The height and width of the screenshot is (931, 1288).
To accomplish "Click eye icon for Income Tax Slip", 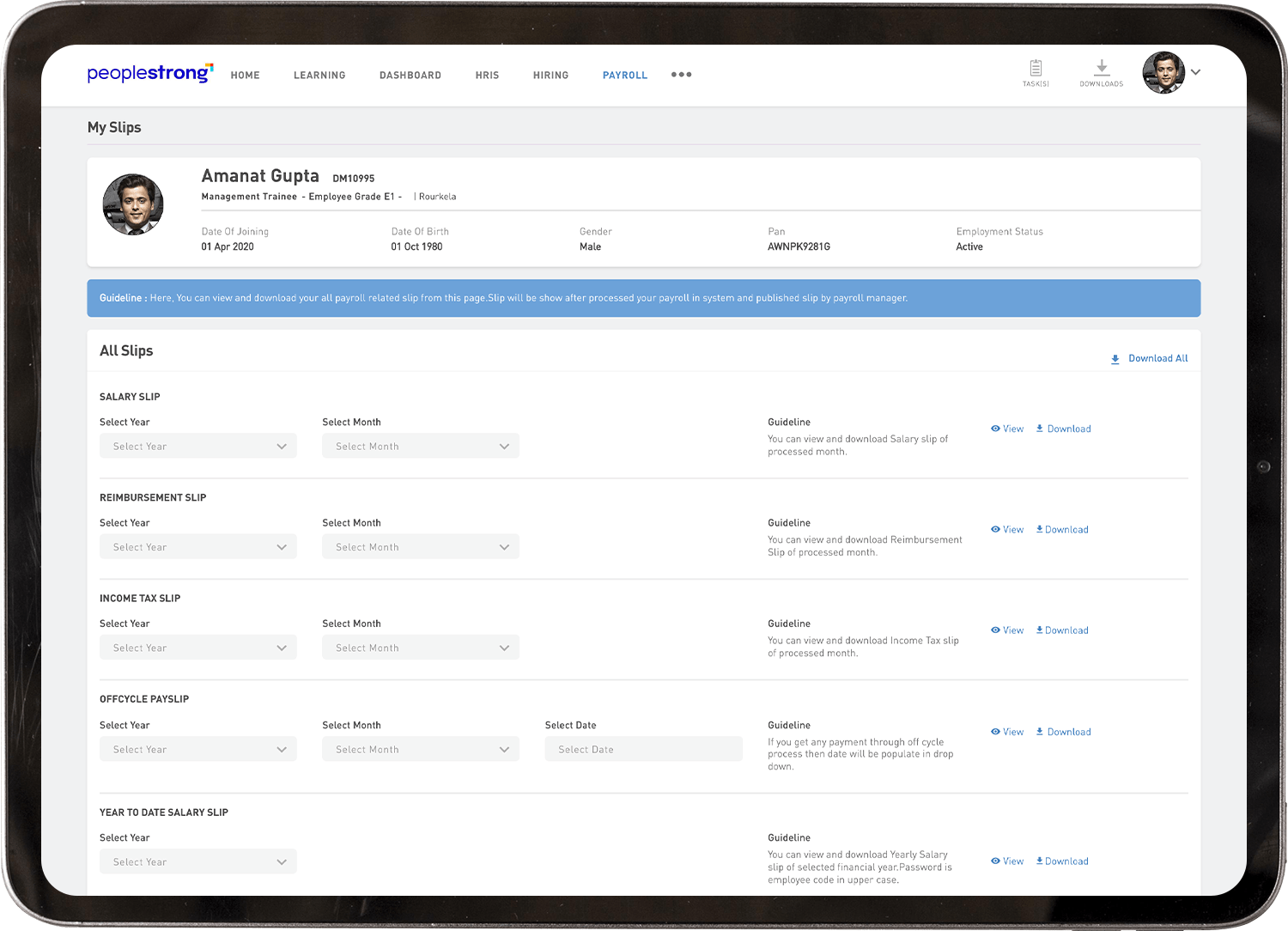I will [995, 630].
